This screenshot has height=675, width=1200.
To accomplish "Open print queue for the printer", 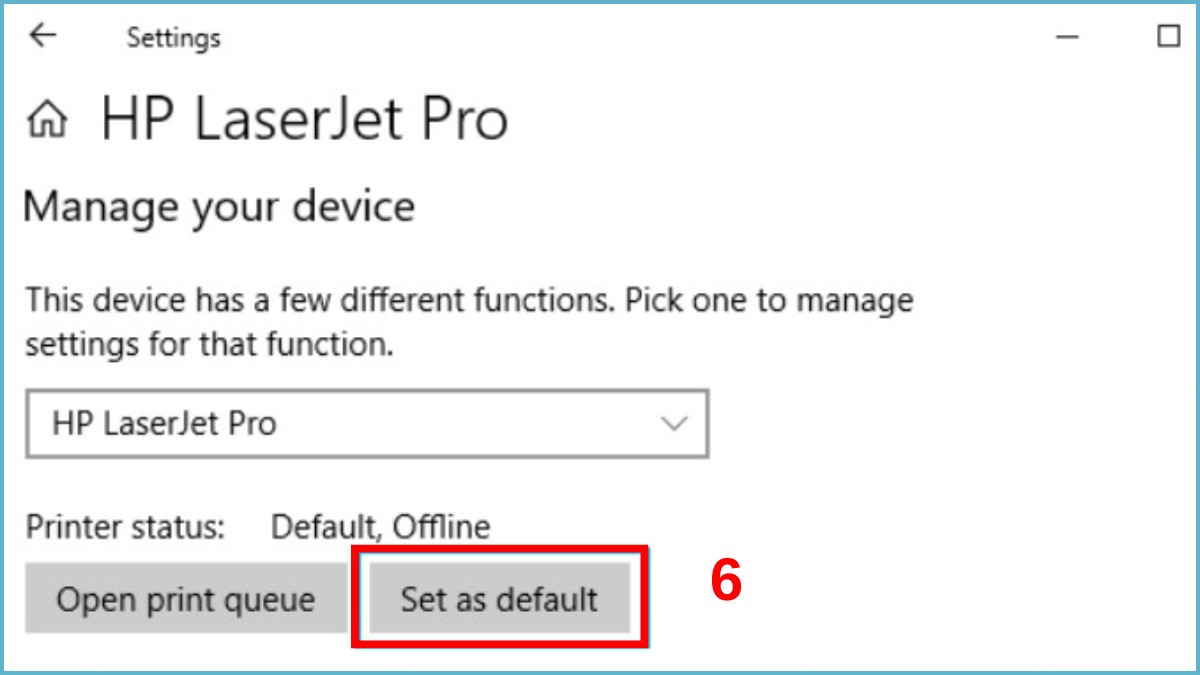I will (x=187, y=598).
